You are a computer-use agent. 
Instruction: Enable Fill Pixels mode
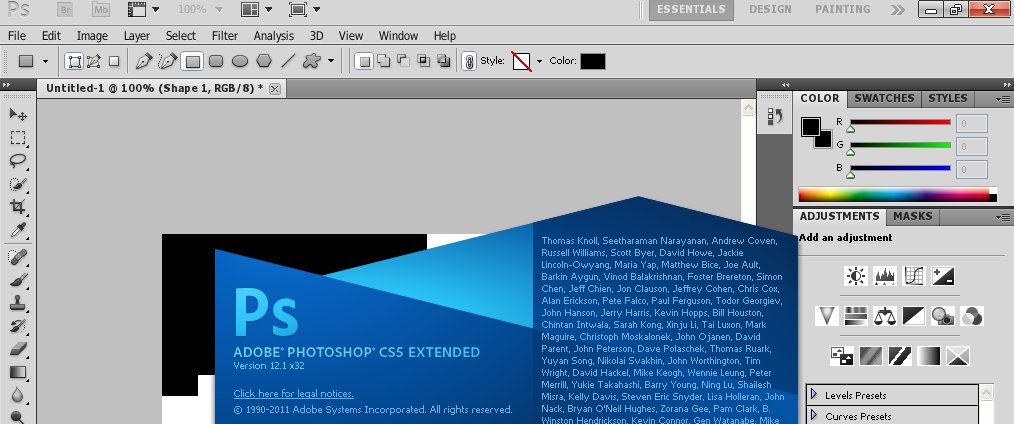pyautogui.click(x=114, y=61)
